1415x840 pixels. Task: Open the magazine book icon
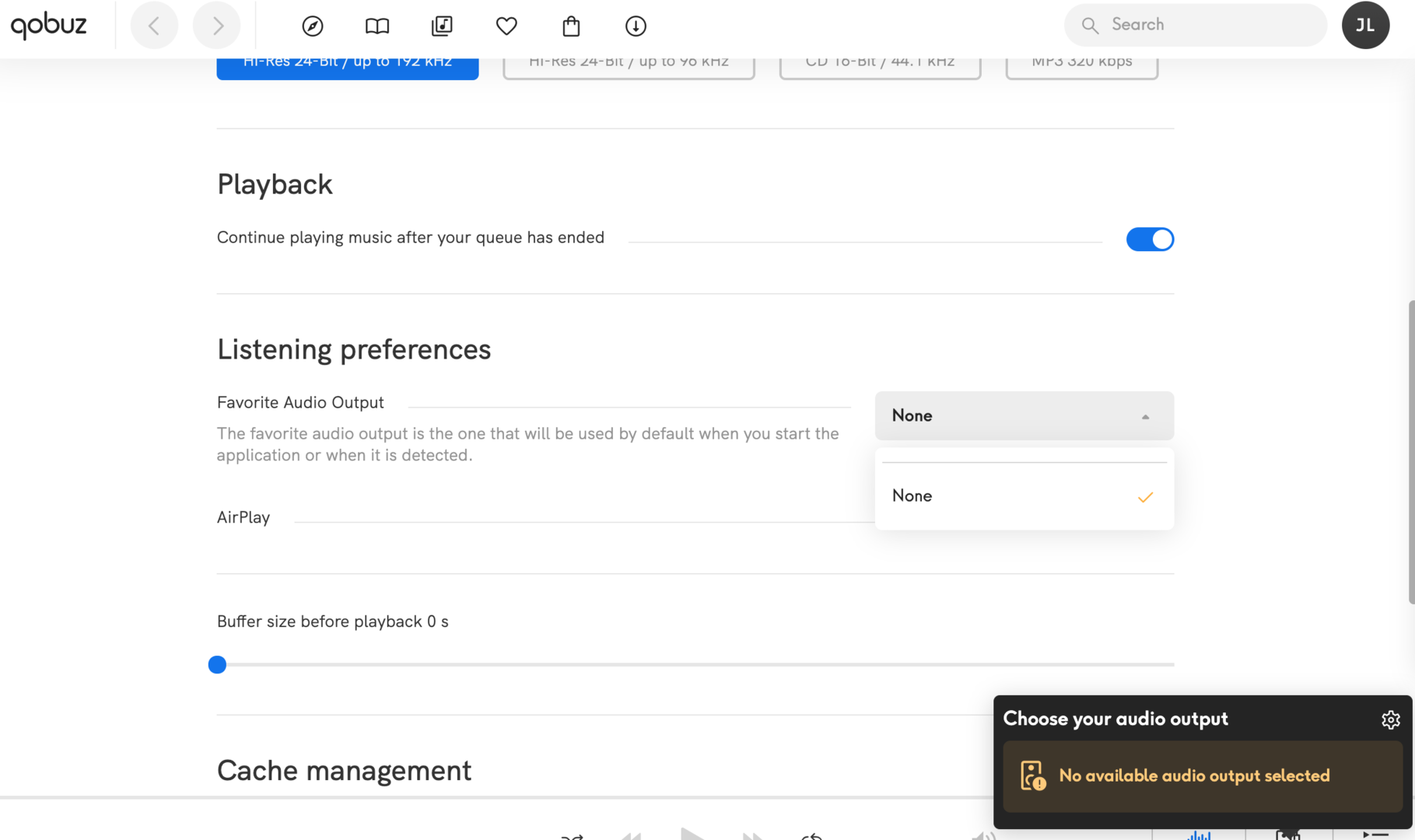[377, 26]
